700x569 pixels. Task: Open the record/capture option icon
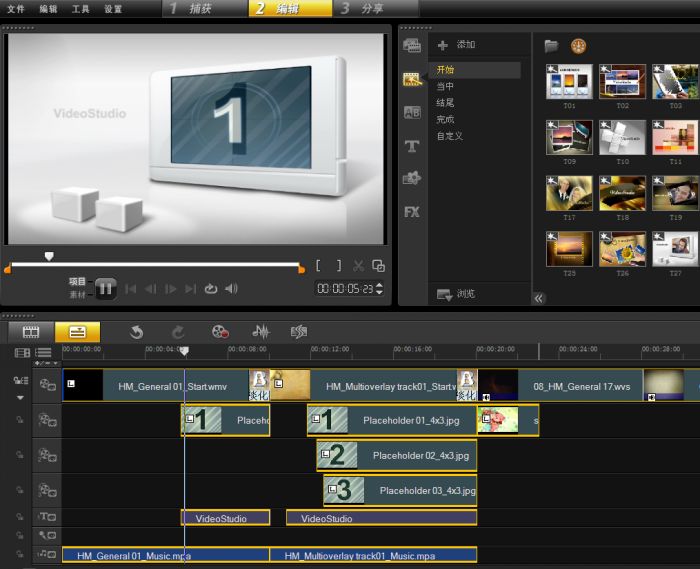point(220,332)
